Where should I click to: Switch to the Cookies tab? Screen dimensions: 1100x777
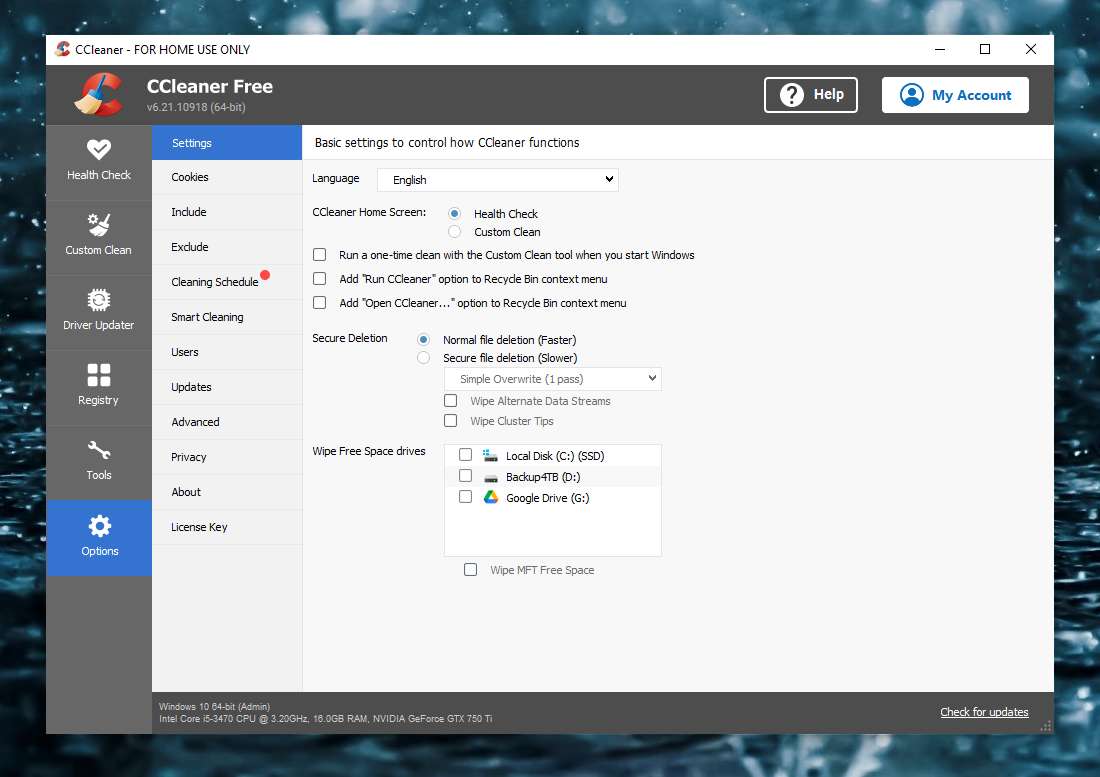point(227,177)
